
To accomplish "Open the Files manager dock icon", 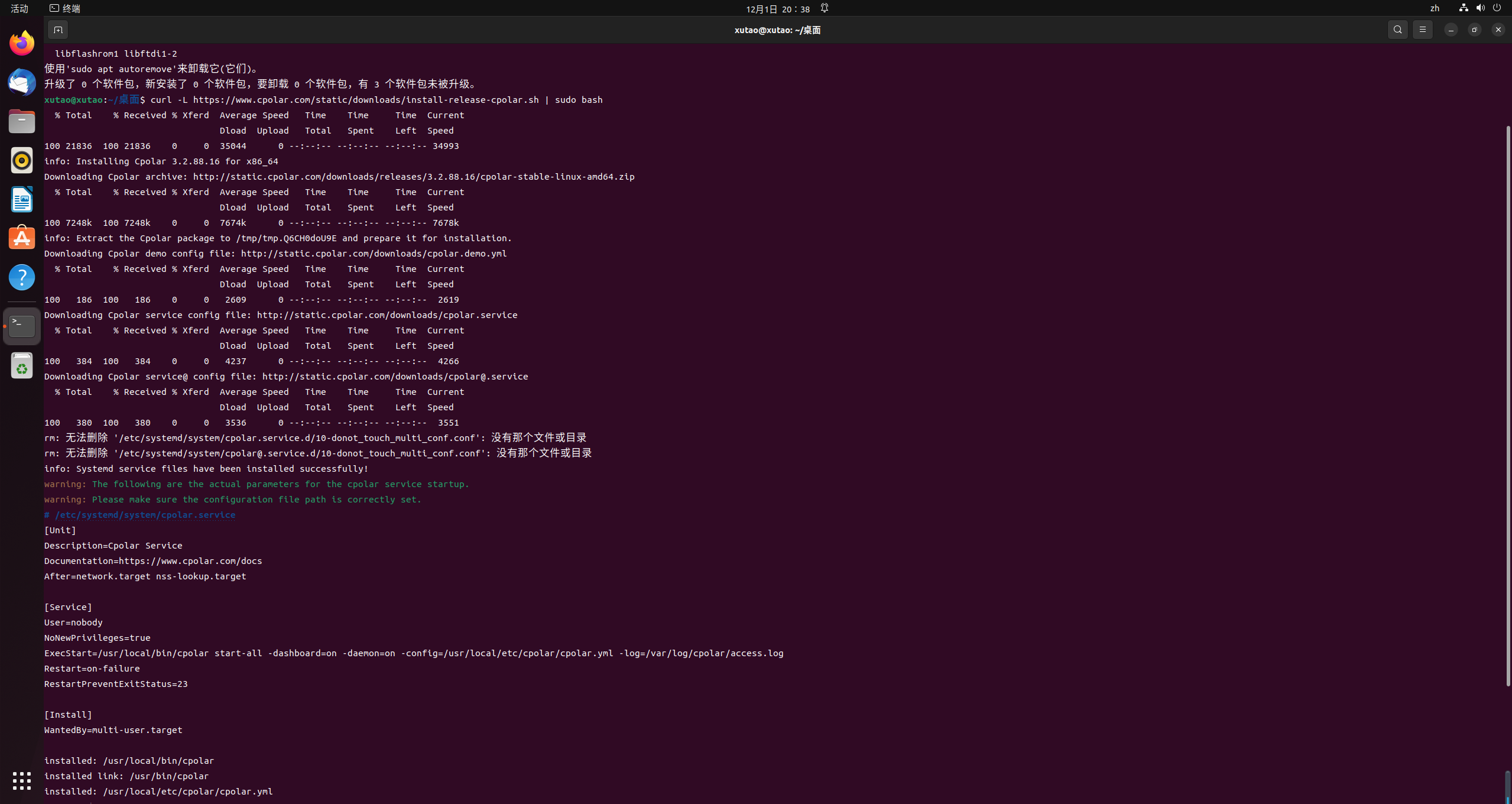I will [22, 121].
